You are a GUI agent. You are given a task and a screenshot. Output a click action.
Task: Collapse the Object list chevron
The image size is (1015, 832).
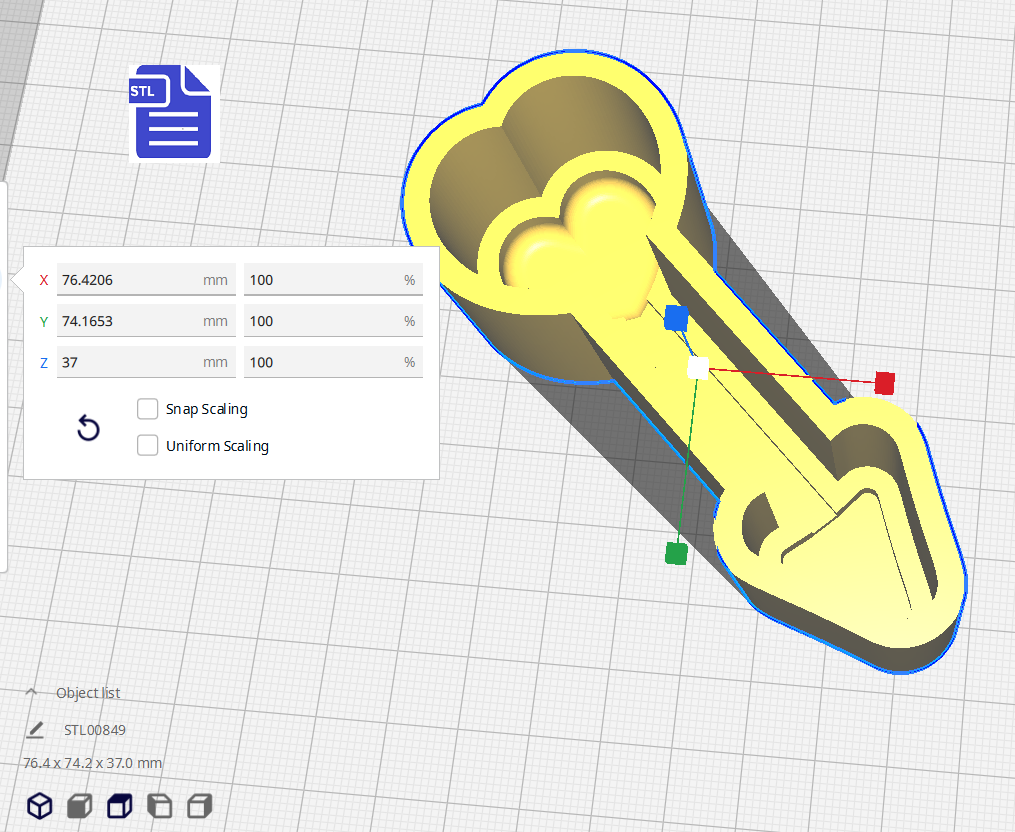pos(31,693)
